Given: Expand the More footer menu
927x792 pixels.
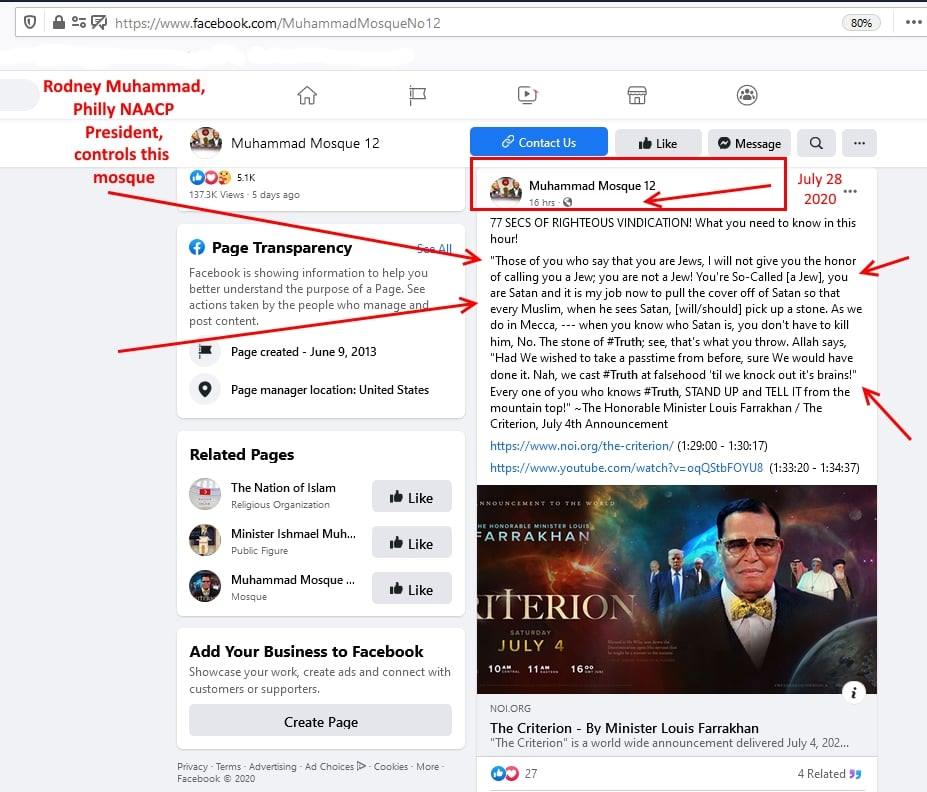Looking at the screenshot, I should click(427, 767).
